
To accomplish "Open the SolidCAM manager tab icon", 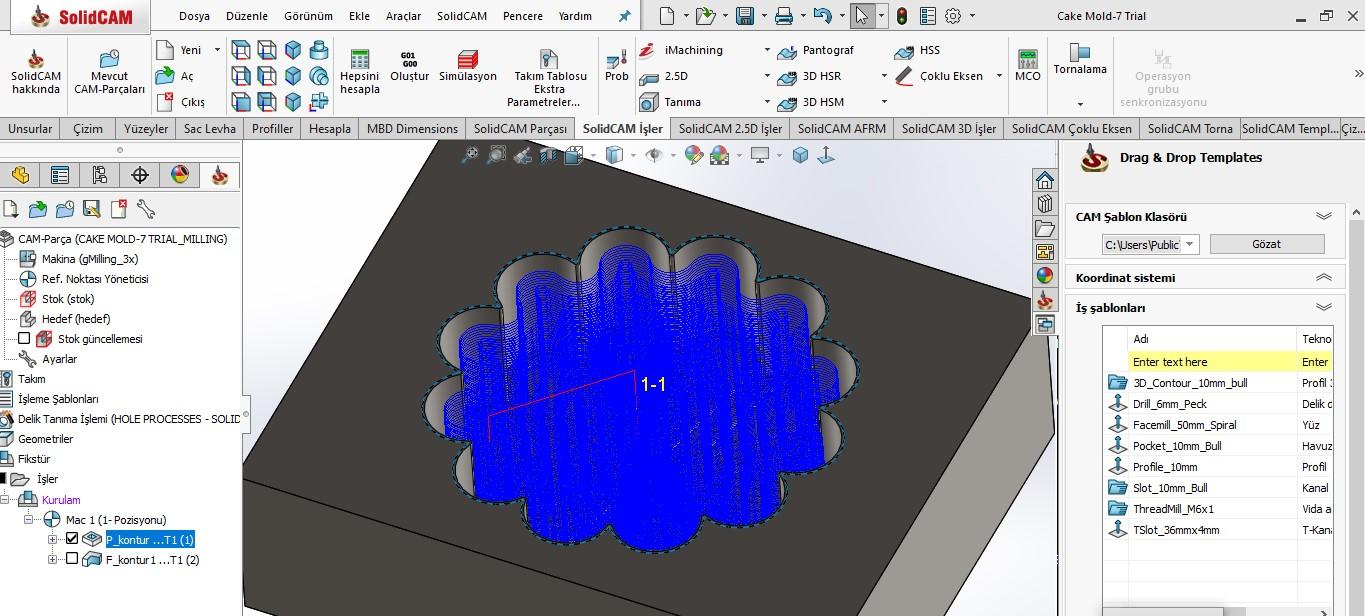I will click(x=219, y=176).
